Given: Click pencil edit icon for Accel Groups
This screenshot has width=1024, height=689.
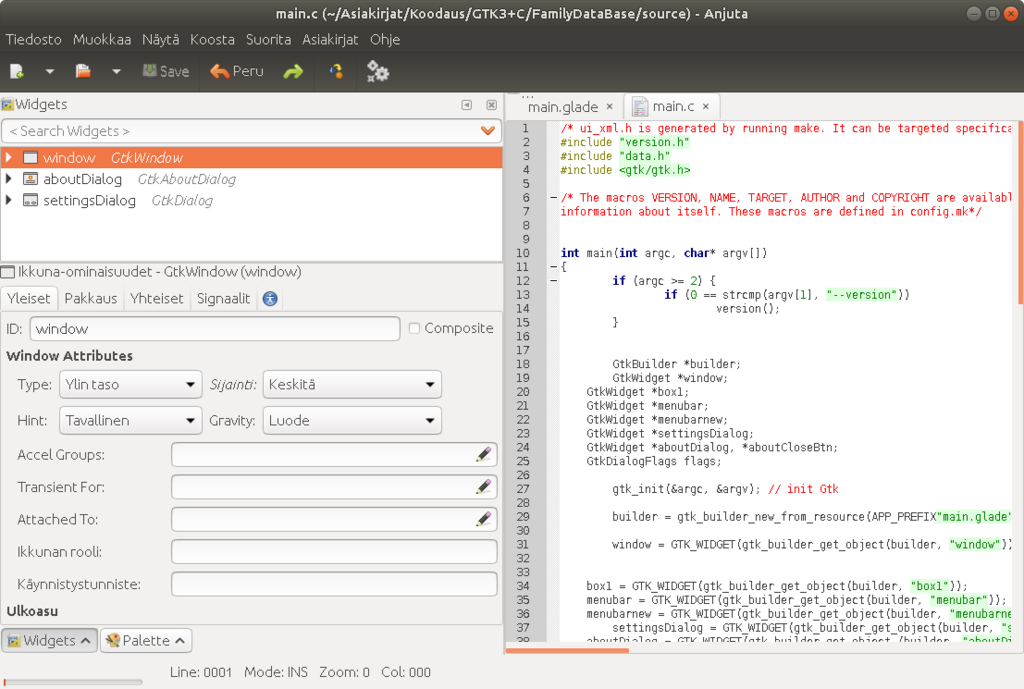Looking at the screenshot, I should (484, 455).
